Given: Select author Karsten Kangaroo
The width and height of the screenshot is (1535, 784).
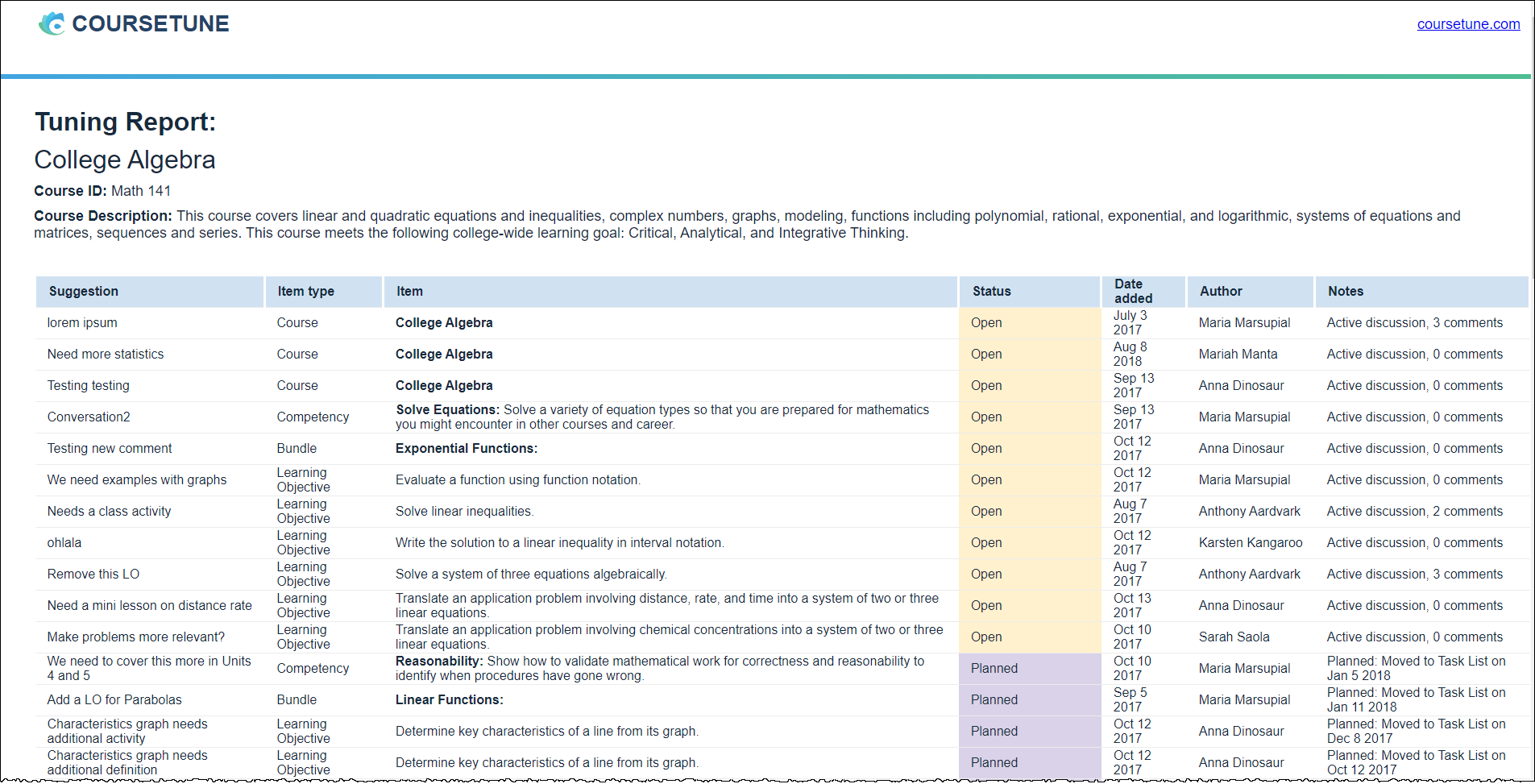Looking at the screenshot, I should pos(1249,543).
